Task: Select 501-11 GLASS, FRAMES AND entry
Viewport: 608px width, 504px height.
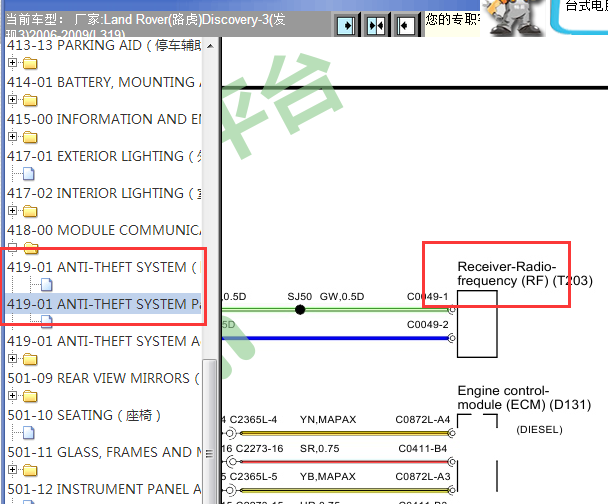Action: [104, 452]
